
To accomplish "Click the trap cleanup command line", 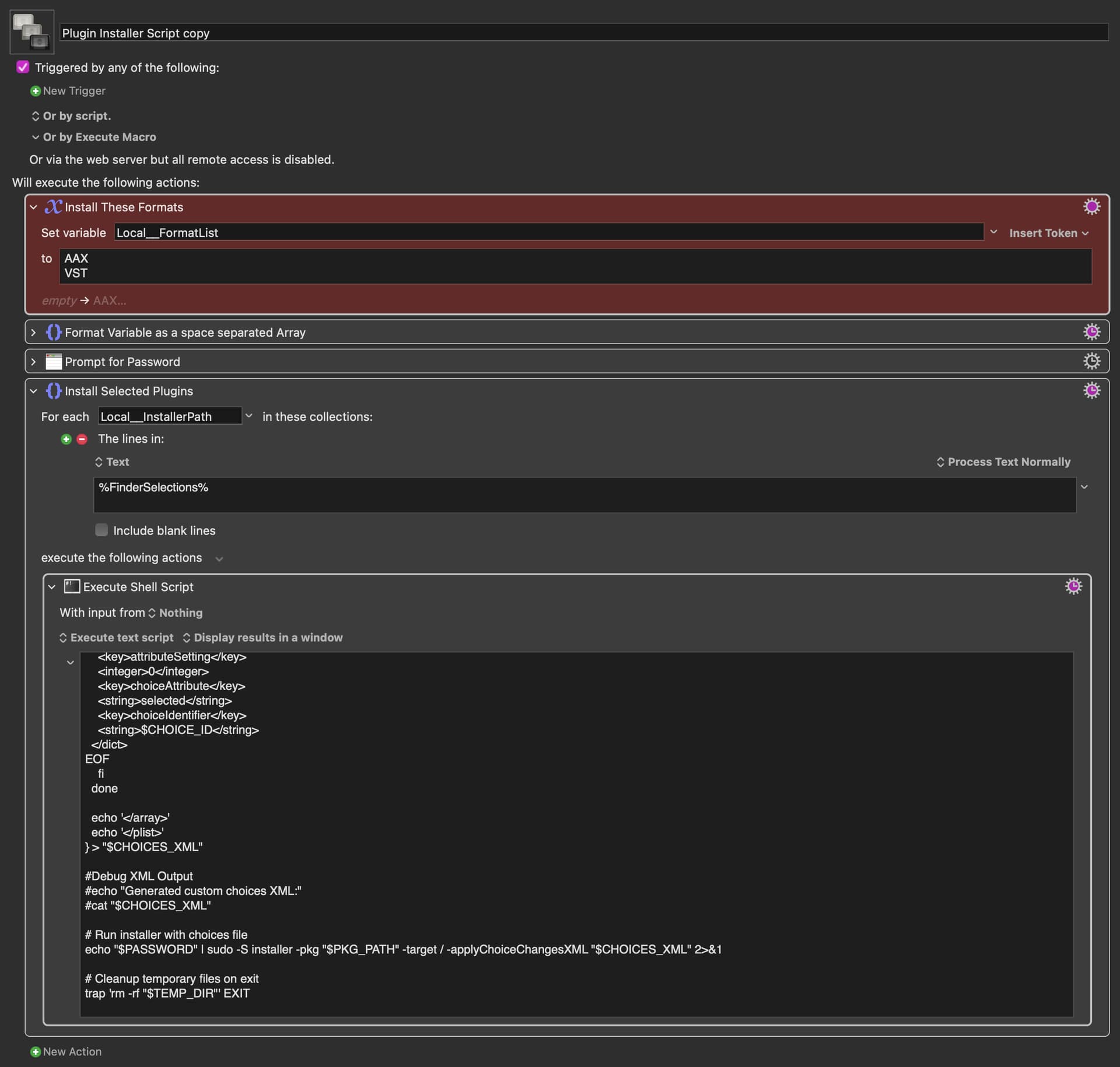I will click(x=167, y=993).
